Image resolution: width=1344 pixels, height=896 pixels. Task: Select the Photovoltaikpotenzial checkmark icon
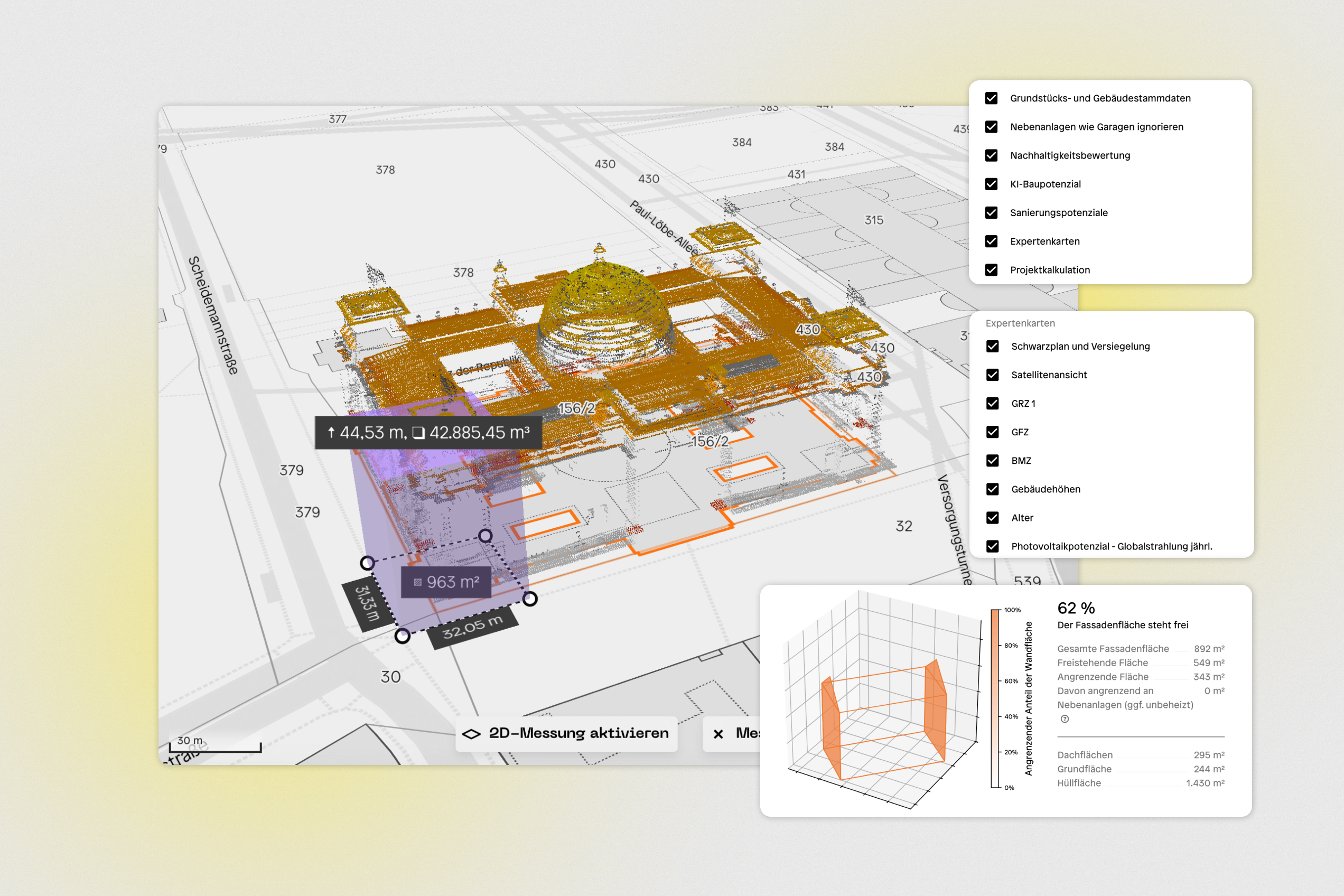[992, 546]
